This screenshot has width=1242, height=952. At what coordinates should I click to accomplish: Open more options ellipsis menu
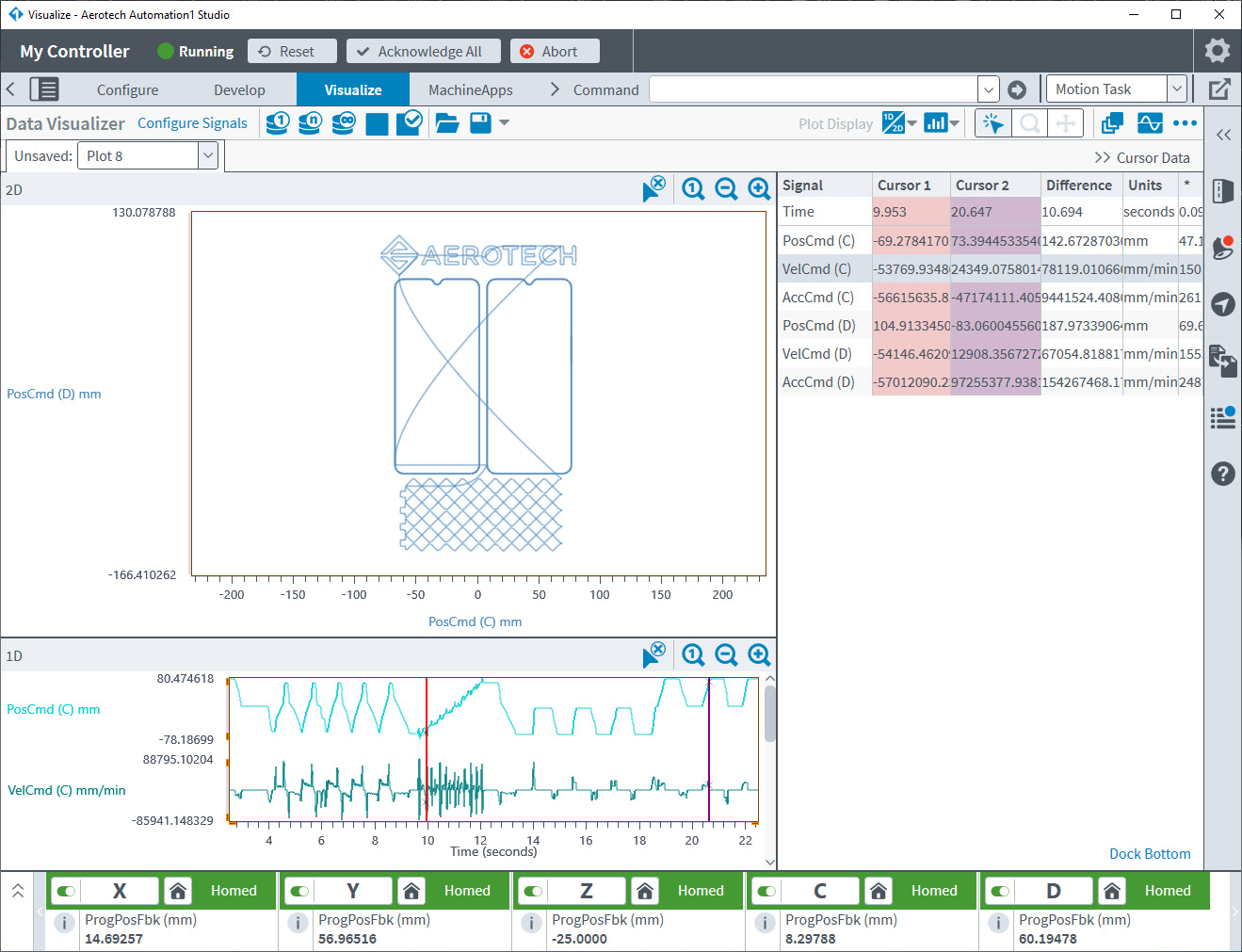(x=1185, y=123)
